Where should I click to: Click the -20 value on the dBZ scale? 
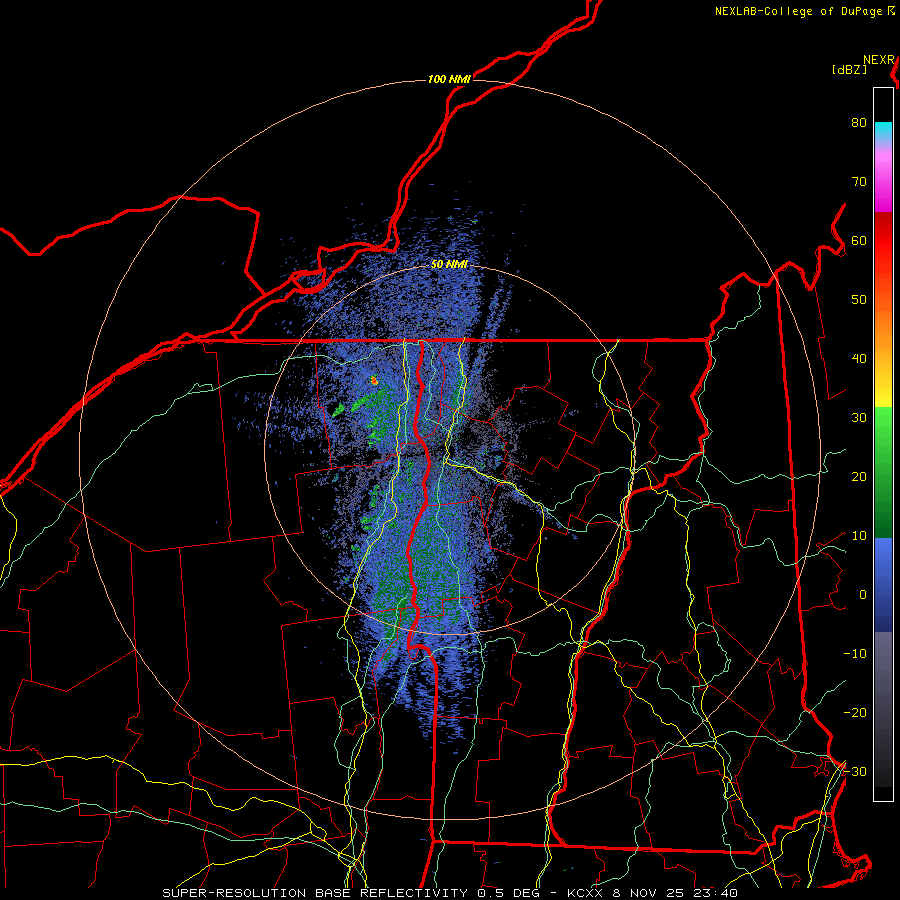coord(855,712)
